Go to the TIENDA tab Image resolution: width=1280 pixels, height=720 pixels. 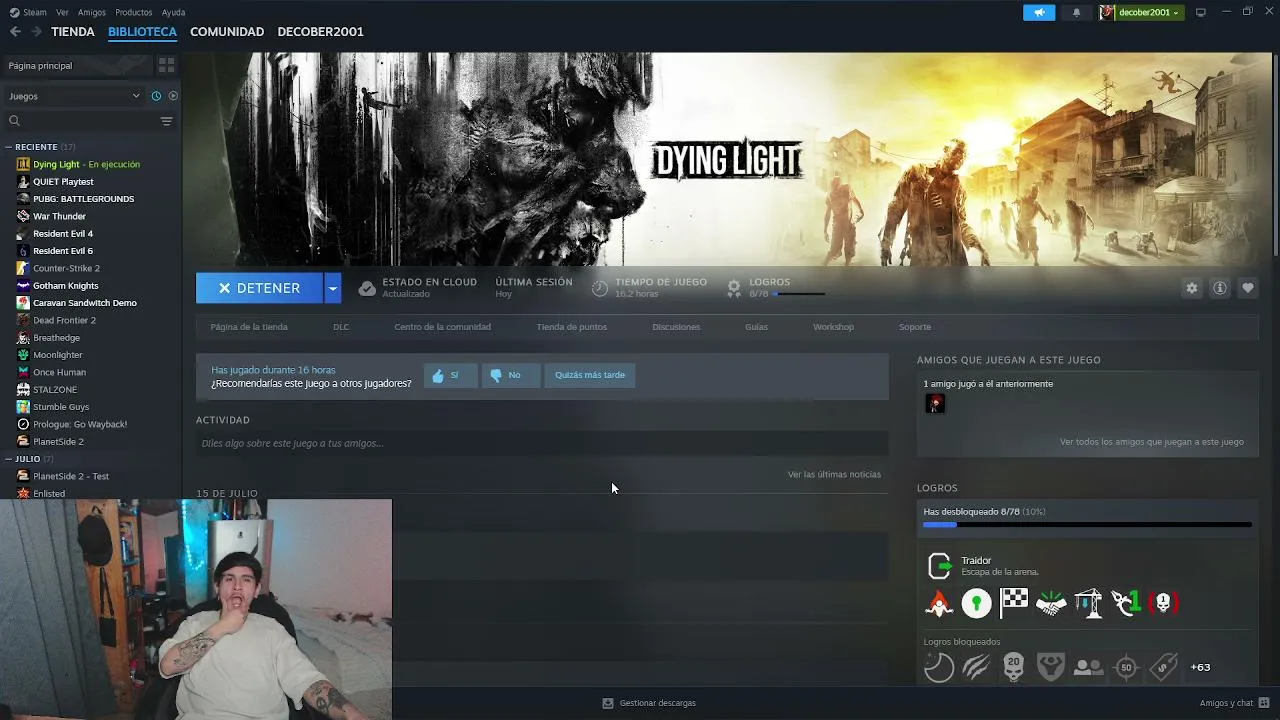click(73, 32)
